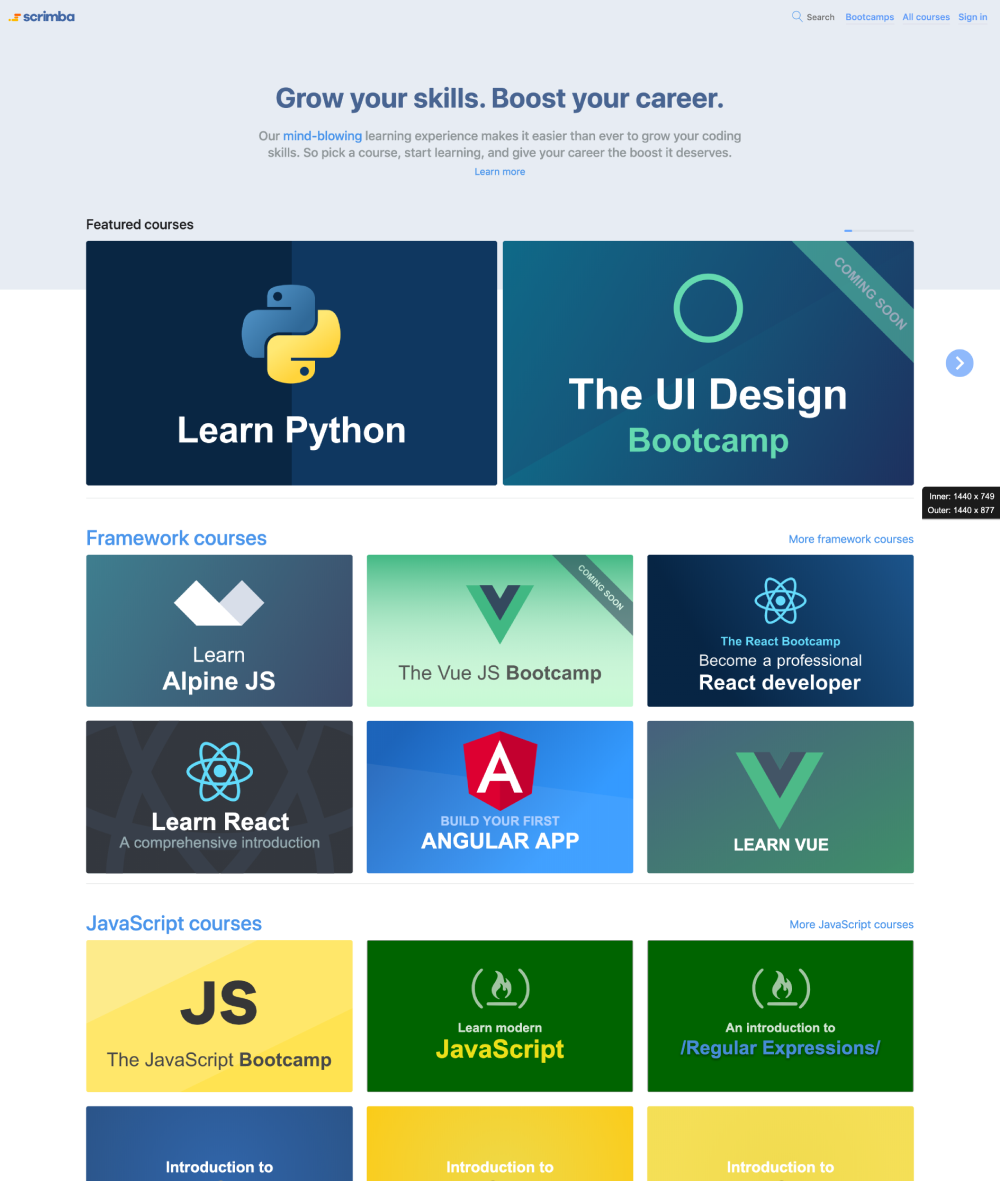Advance the featured carousel with the arrow button
The height and width of the screenshot is (1181, 1000).
(x=959, y=363)
